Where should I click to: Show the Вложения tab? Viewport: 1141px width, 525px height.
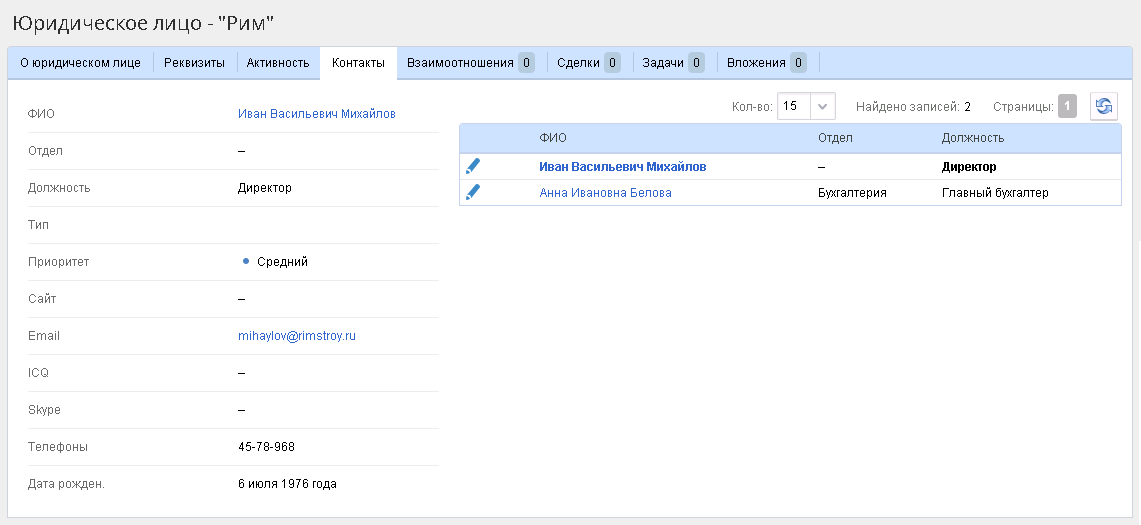766,63
